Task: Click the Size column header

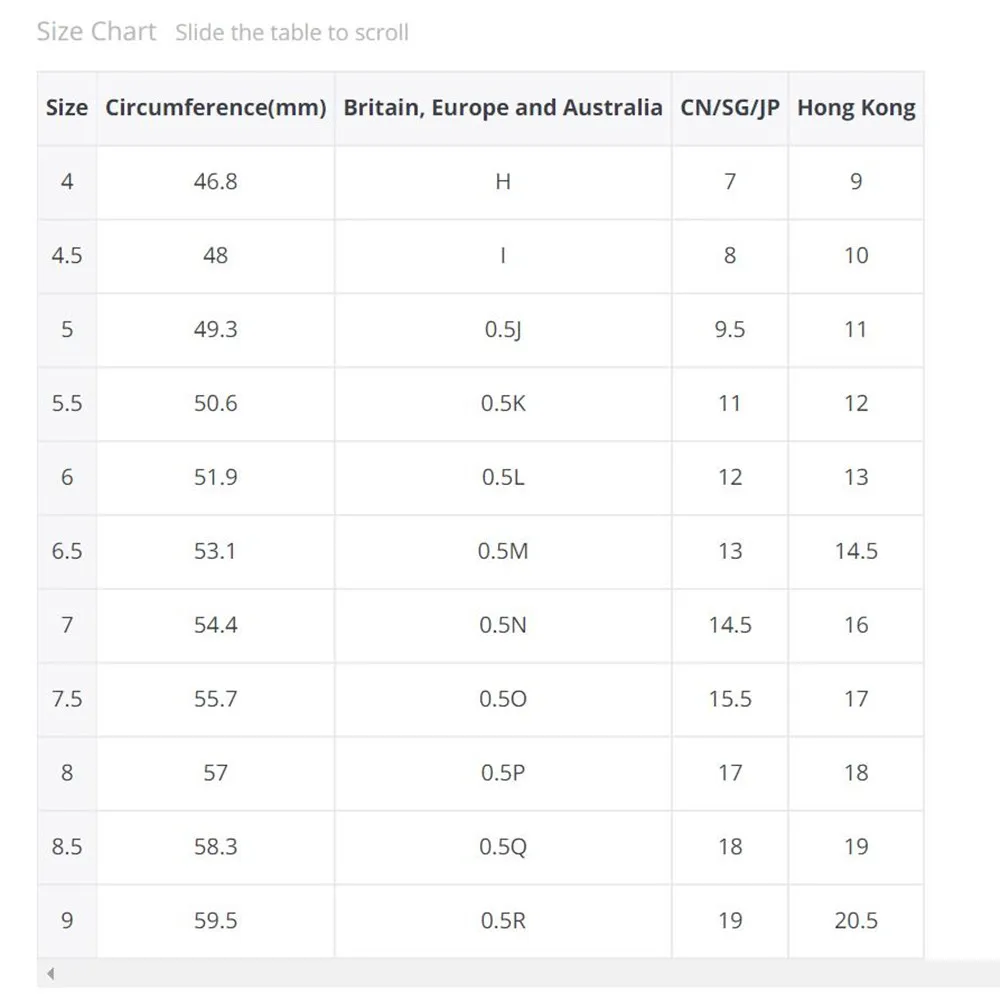Action: click(x=67, y=108)
